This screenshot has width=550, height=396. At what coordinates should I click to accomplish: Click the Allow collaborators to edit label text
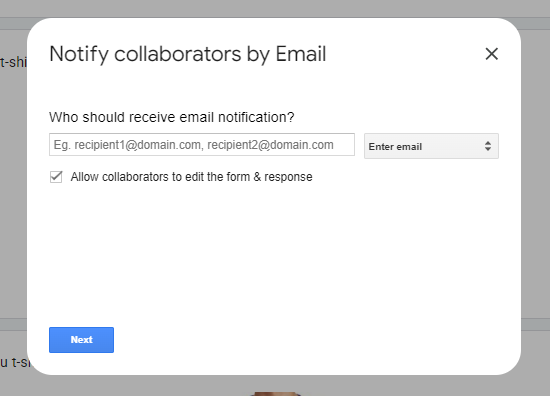pyautogui.click(x=191, y=177)
